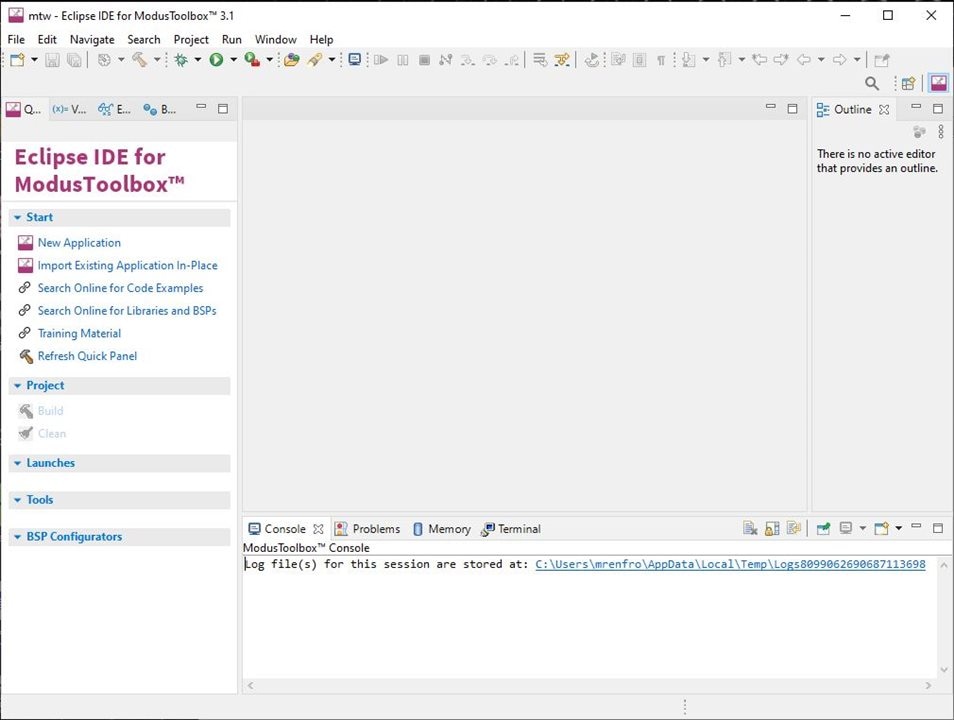Switch to the Expressions tab in left panel
This screenshot has height=720, width=954.
(x=114, y=110)
